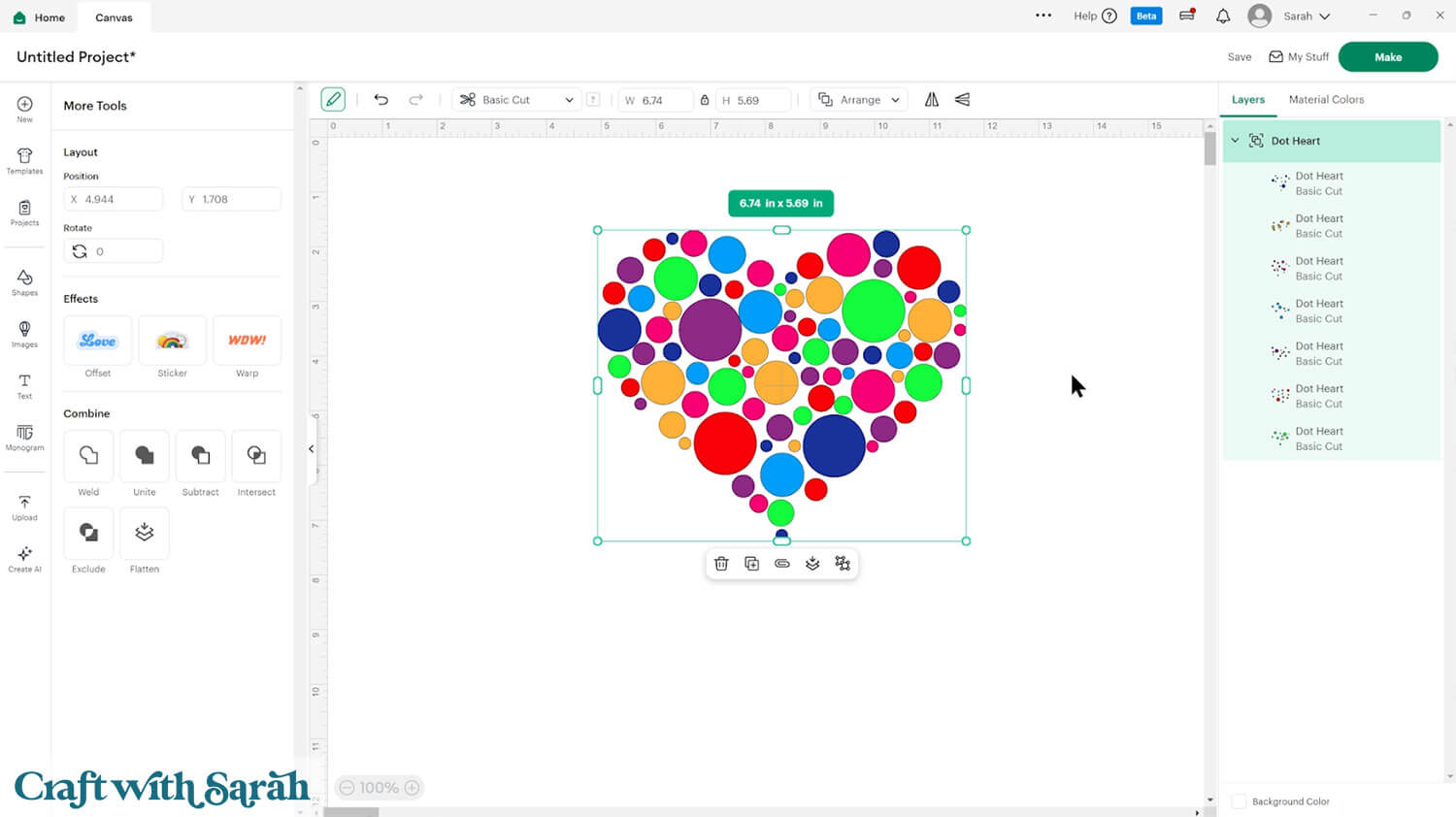Image resolution: width=1456 pixels, height=817 pixels.
Task: Collapse the Dot Heart layer group
Action: (1235, 141)
